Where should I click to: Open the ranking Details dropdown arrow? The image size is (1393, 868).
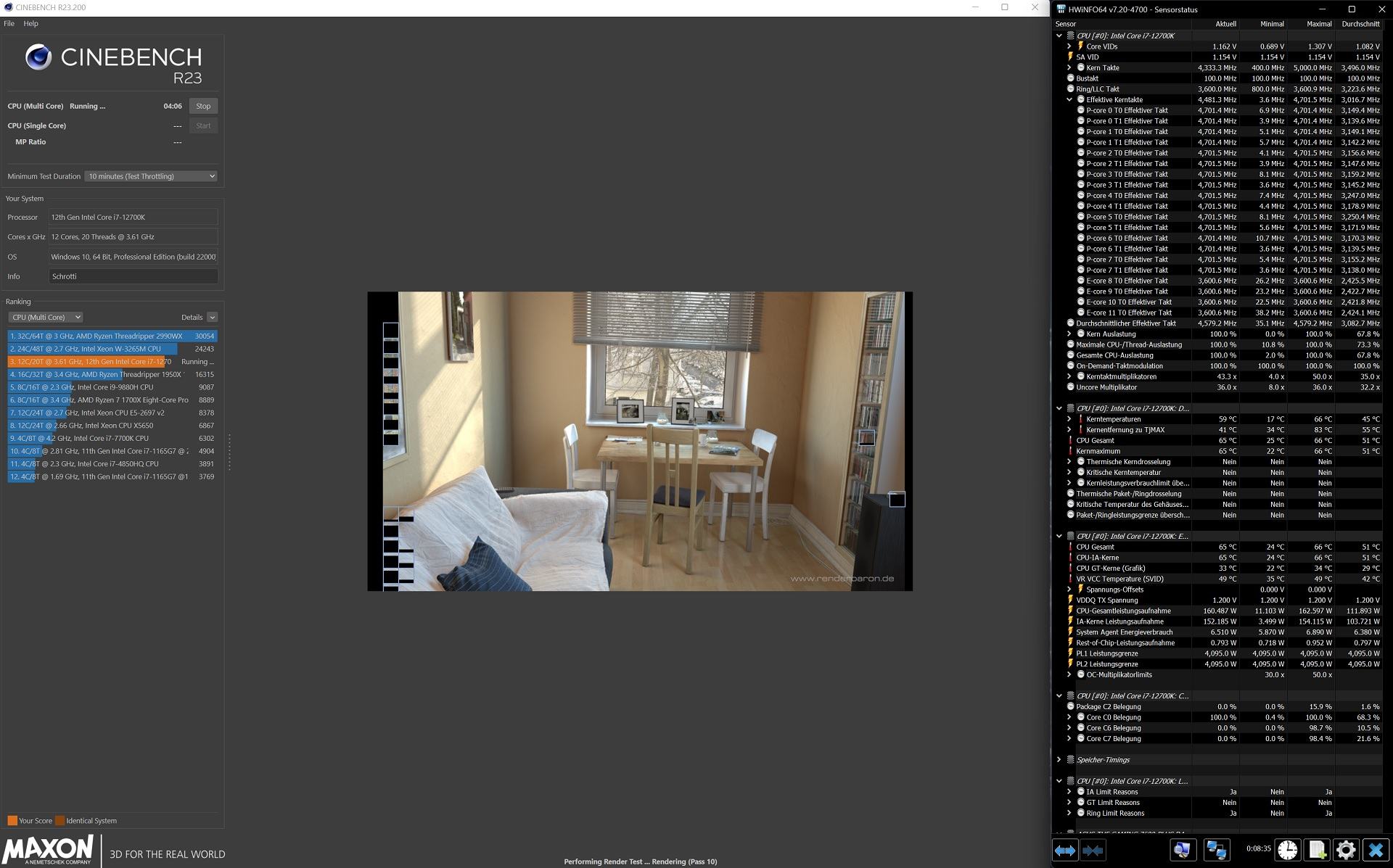point(212,317)
